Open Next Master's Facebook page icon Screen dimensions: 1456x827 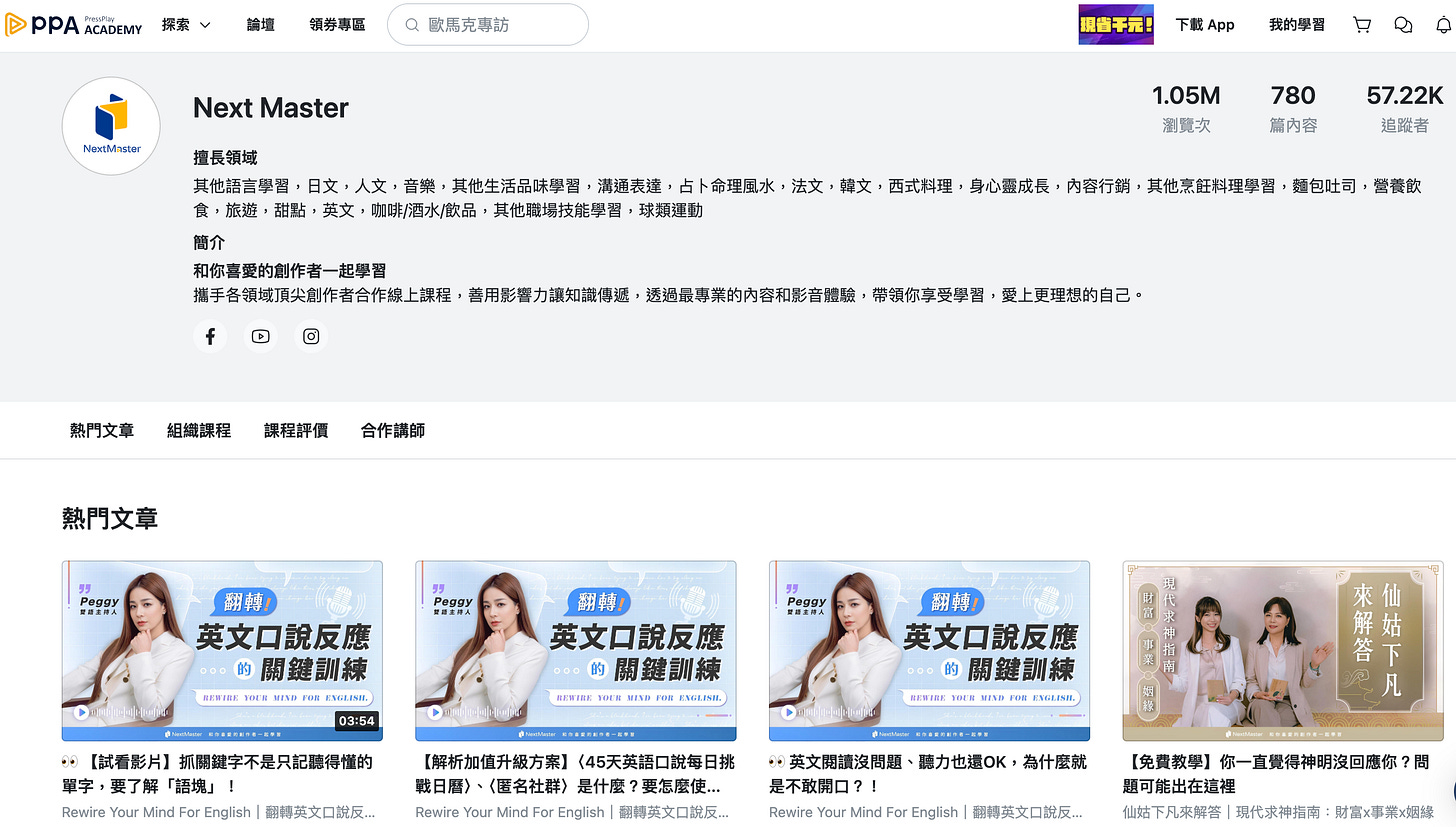pos(210,336)
